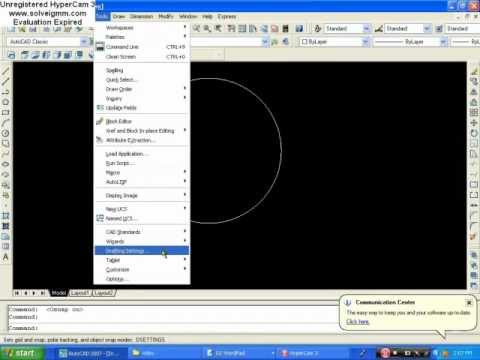Select the Mirror tool

tap(474, 92)
